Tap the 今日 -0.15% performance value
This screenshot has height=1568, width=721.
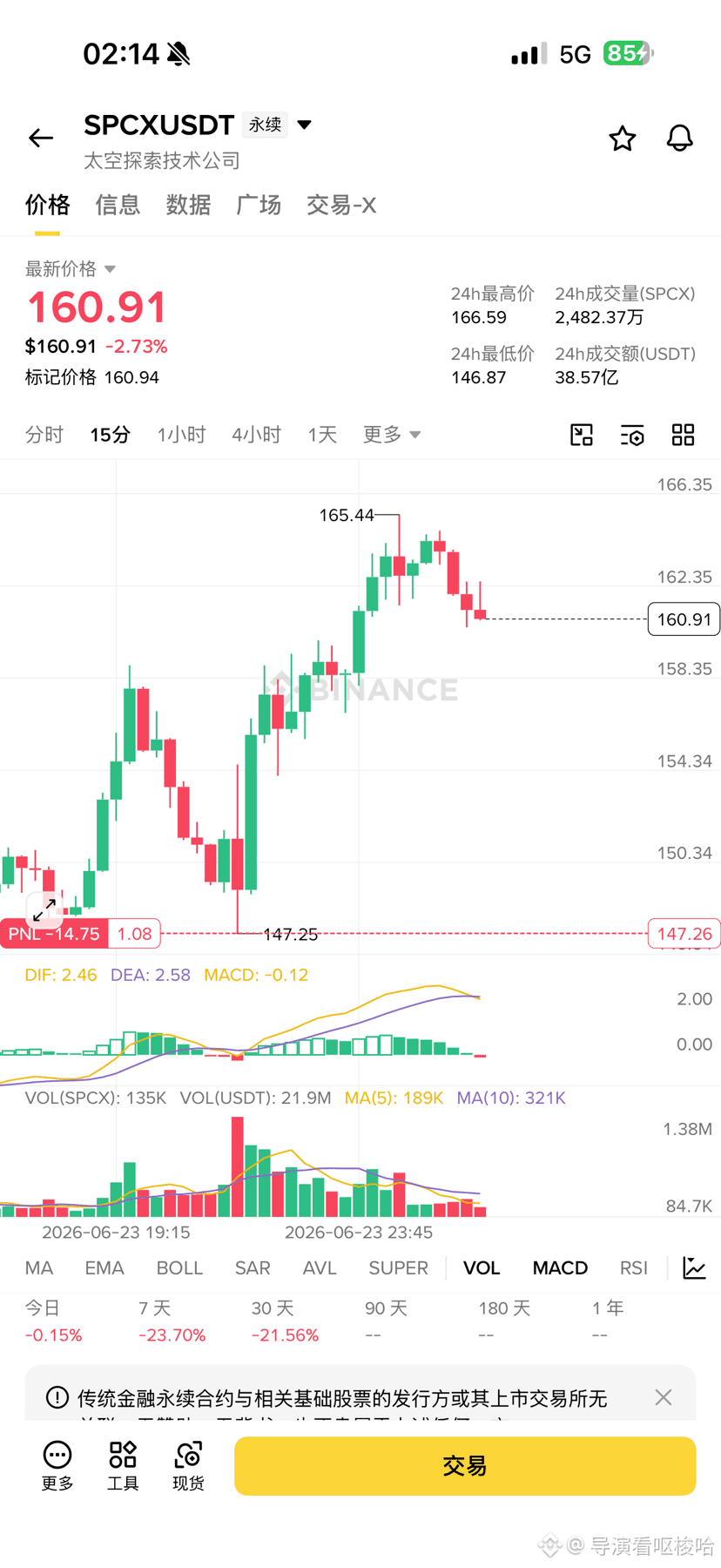point(54,1335)
